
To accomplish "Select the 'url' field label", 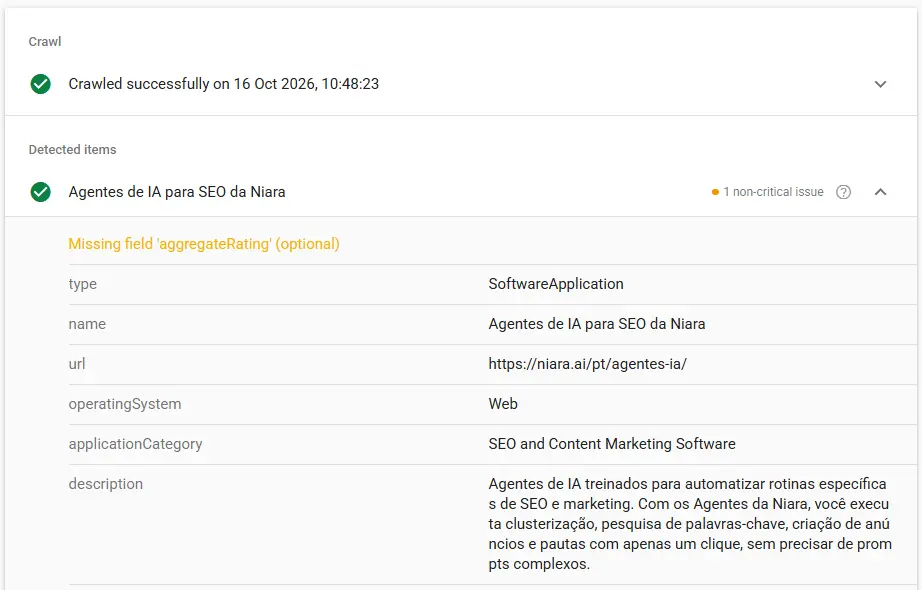I will click(77, 364).
